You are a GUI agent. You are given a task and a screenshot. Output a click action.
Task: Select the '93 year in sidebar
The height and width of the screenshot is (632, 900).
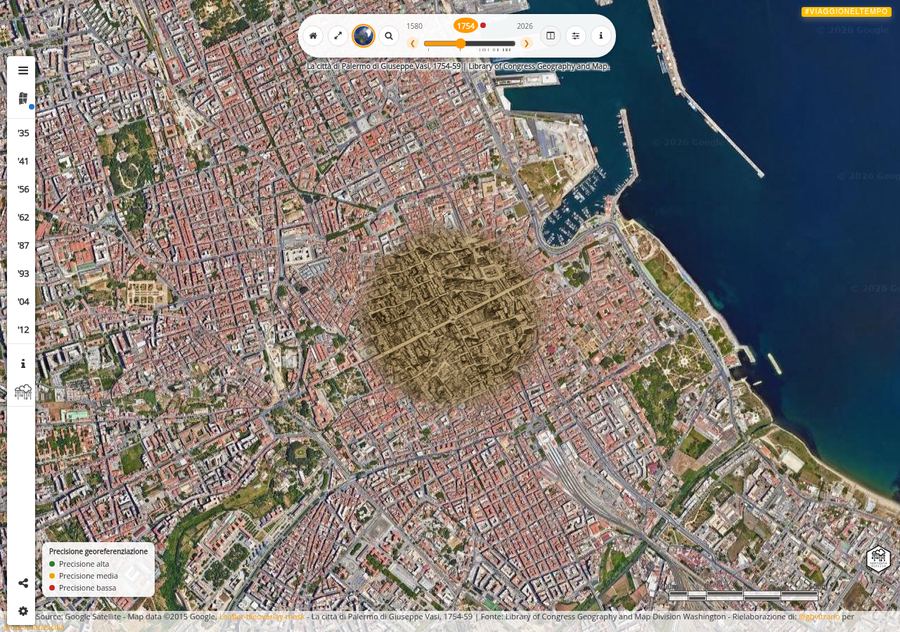click(23, 274)
